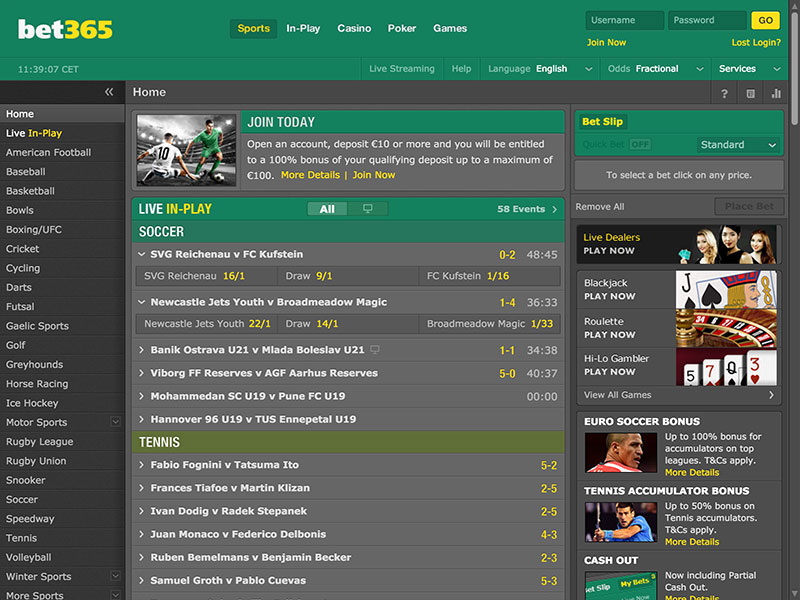Viewport: 800px width, 600px height.
Task: Click inside the Username field
Action: pos(624,20)
